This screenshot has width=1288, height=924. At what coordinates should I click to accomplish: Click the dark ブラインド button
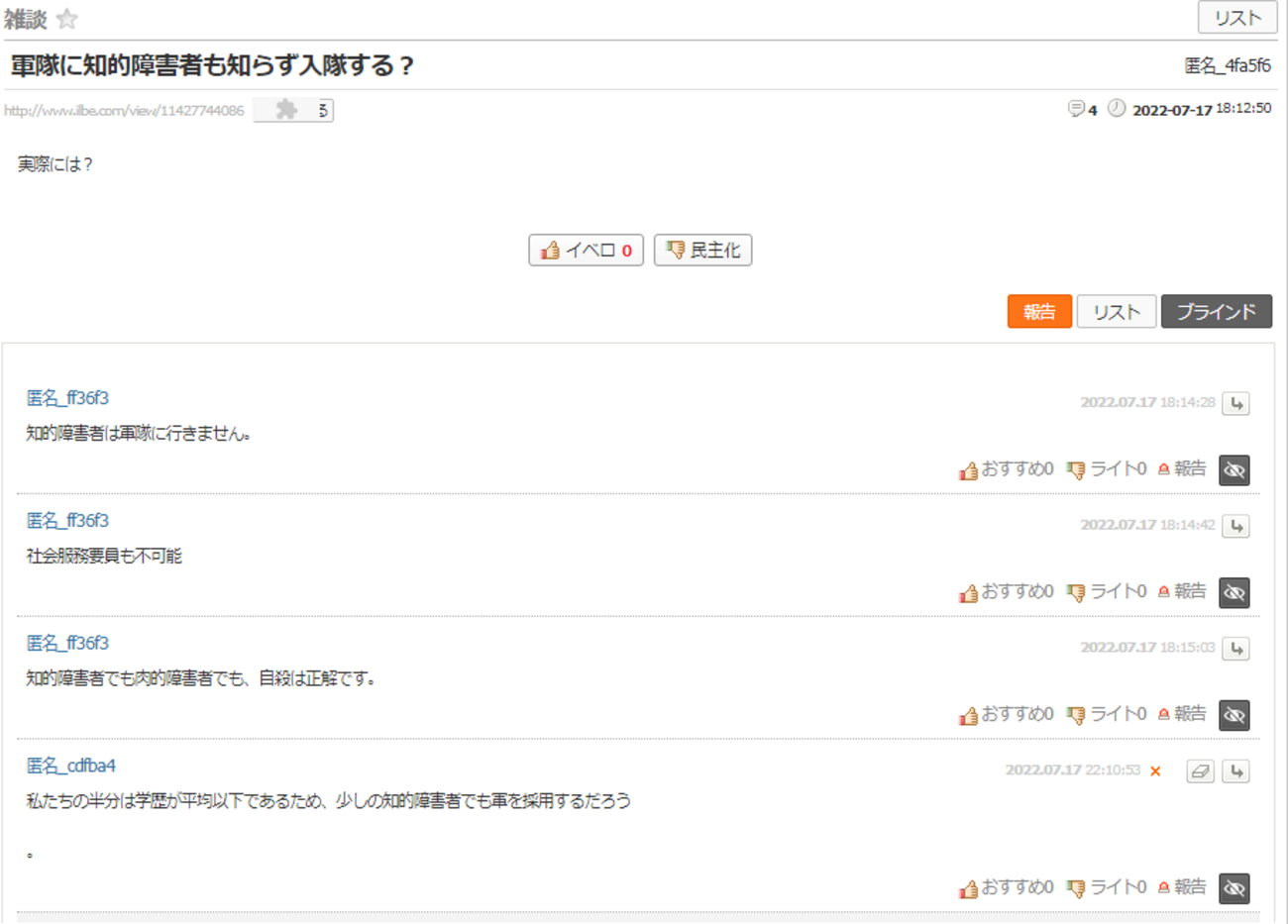coord(1217,312)
